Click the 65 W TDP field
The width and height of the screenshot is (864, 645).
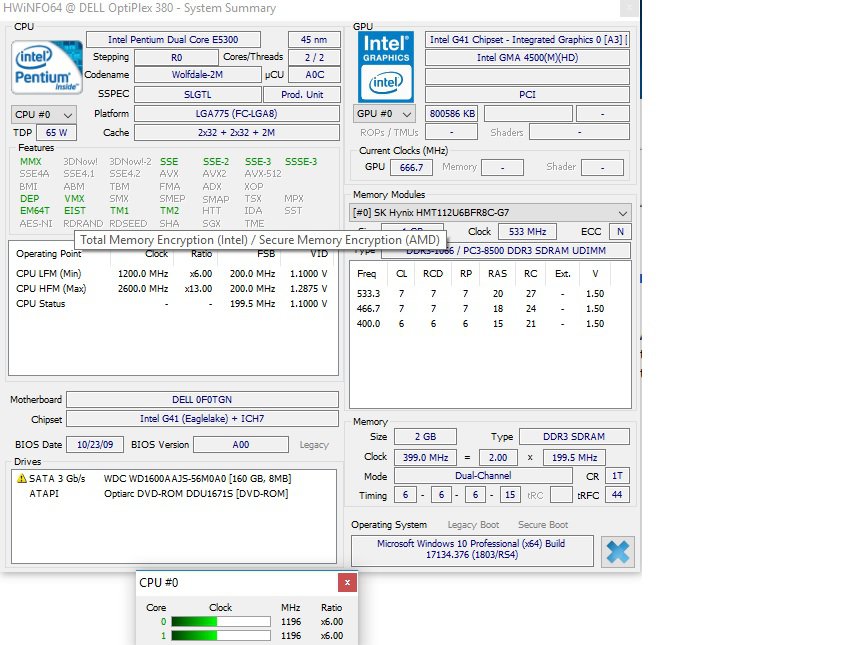[x=56, y=133]
